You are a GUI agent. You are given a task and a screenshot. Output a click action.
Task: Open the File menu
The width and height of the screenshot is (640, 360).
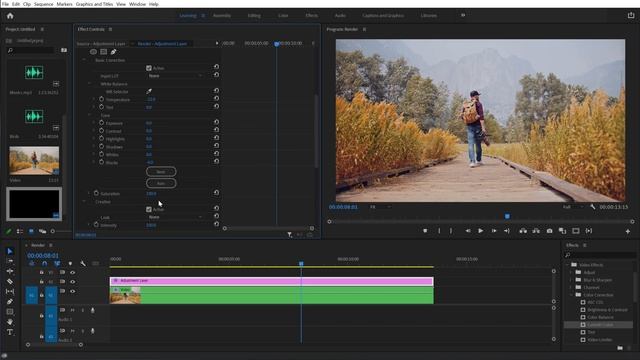pyautogui.click(x=5, y=4)
